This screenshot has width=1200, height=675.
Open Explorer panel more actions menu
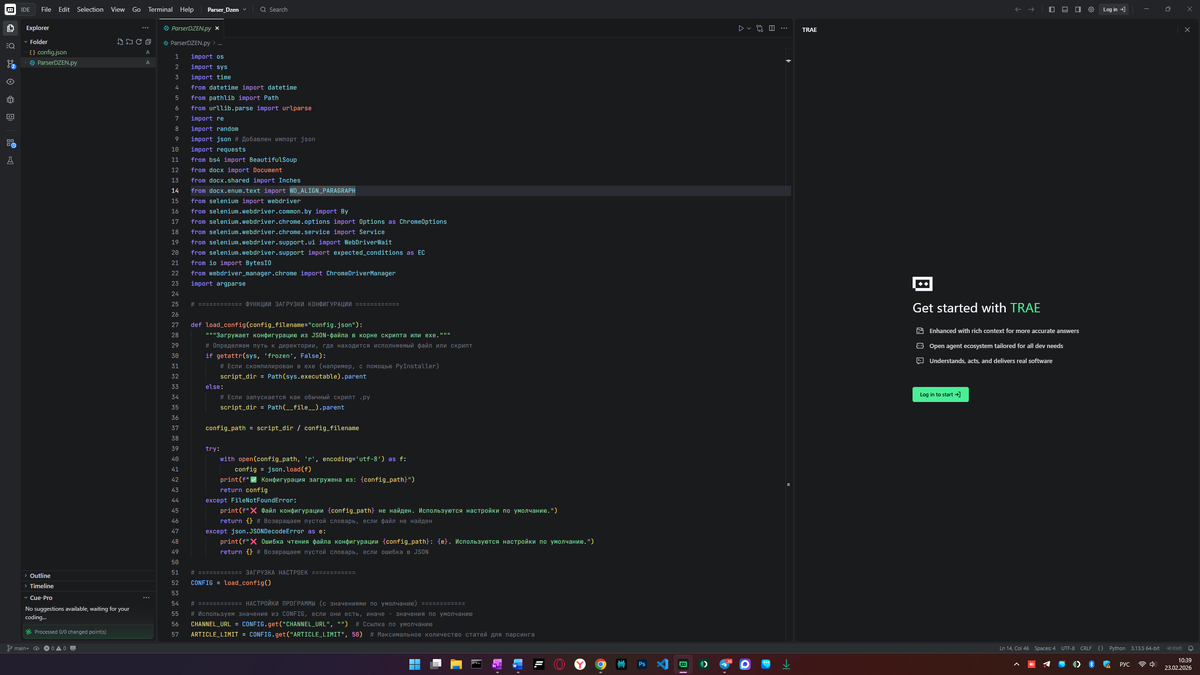coord(145,28)
